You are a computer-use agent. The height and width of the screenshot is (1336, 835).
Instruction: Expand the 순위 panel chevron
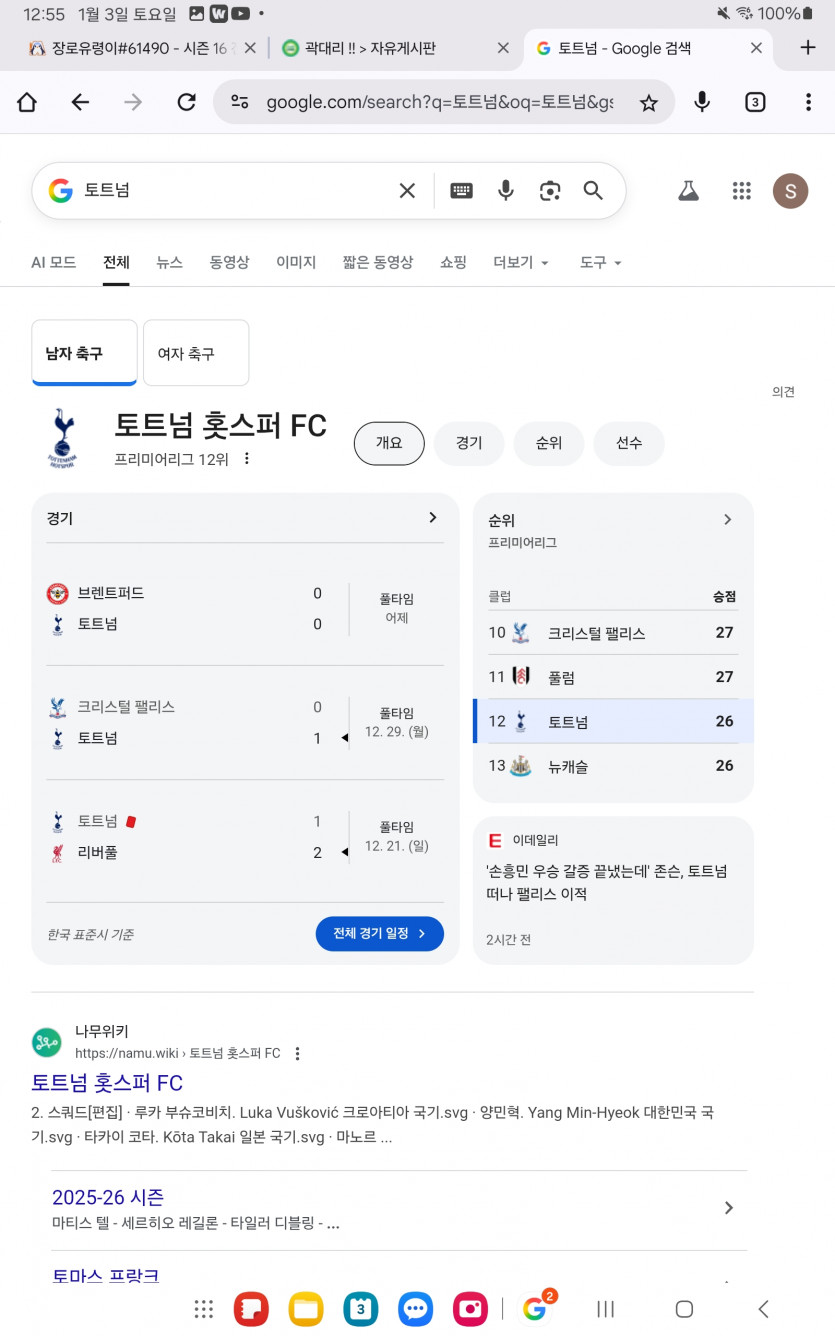click(x=727, y=519)
